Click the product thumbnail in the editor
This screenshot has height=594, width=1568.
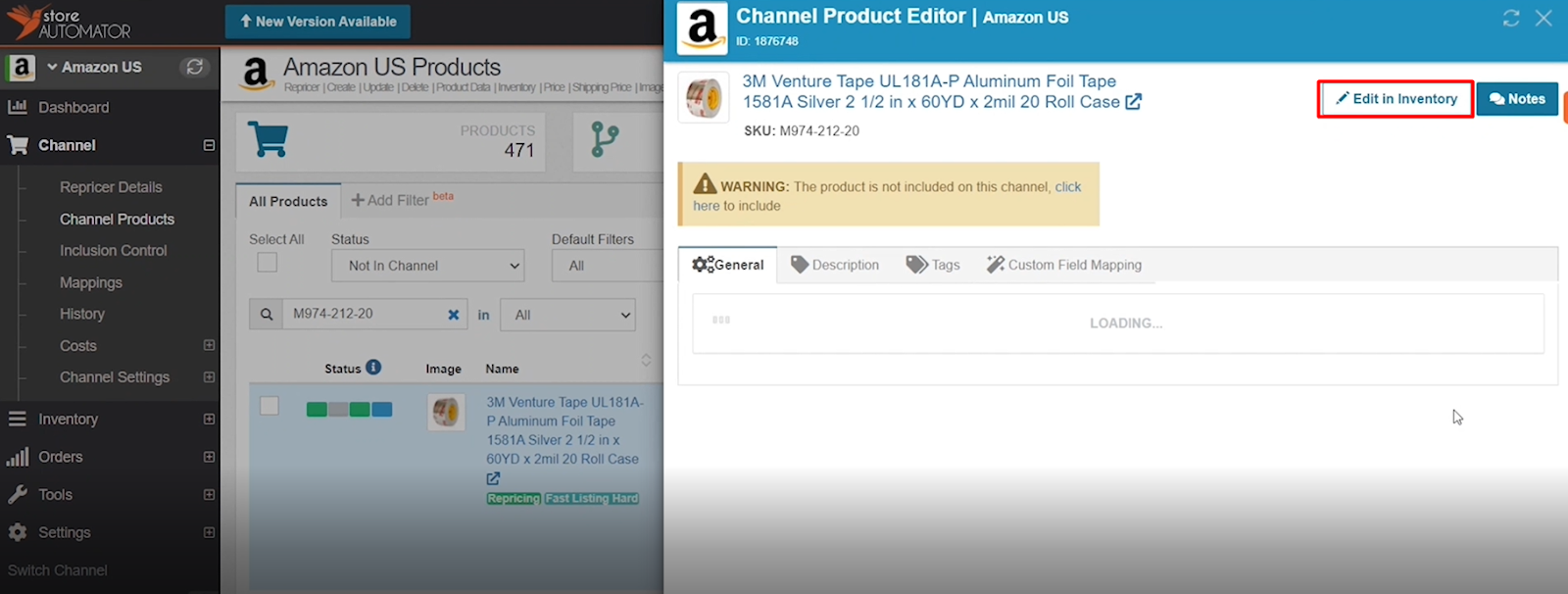click(704, 97)
